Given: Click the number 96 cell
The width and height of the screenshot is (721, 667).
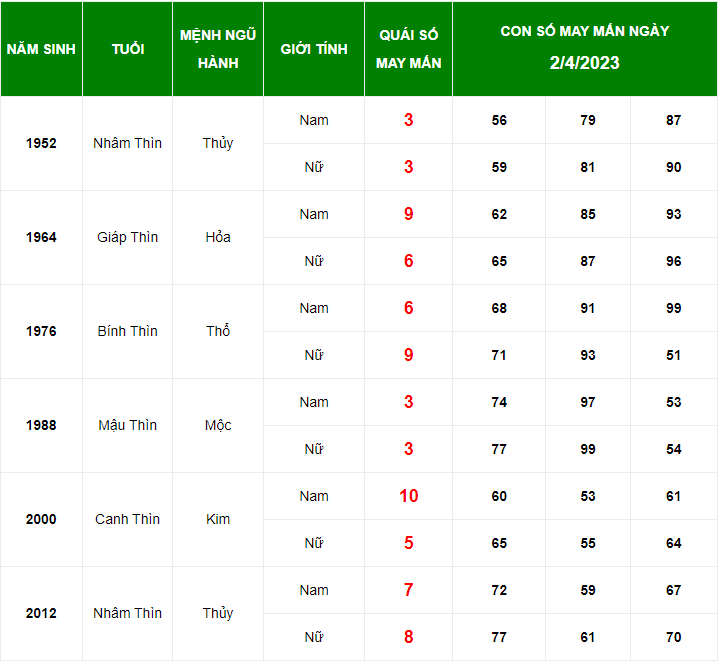Looking at the screenshot, I should (673, 262).
